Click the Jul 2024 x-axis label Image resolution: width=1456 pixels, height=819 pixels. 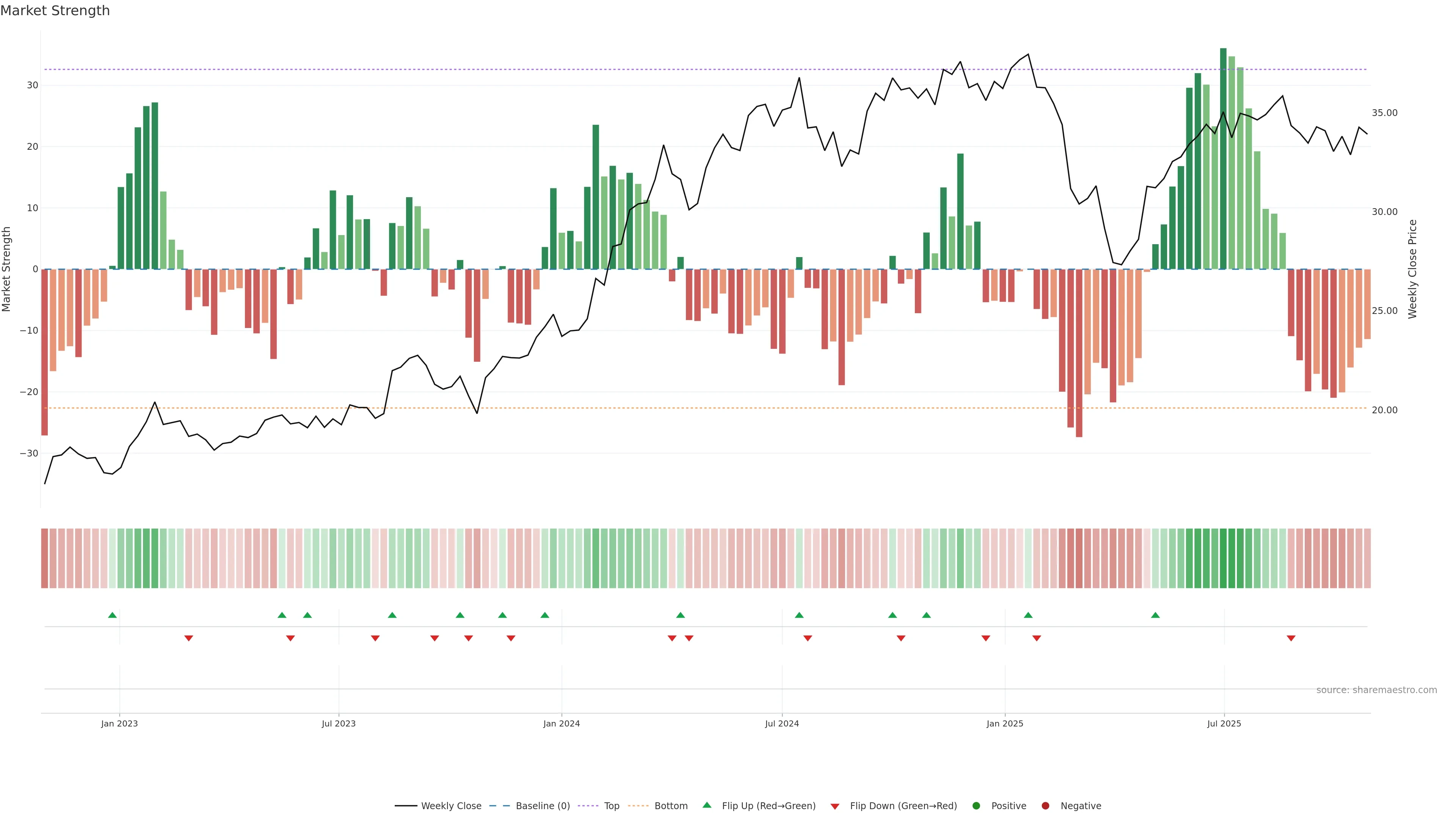(782, 723)
